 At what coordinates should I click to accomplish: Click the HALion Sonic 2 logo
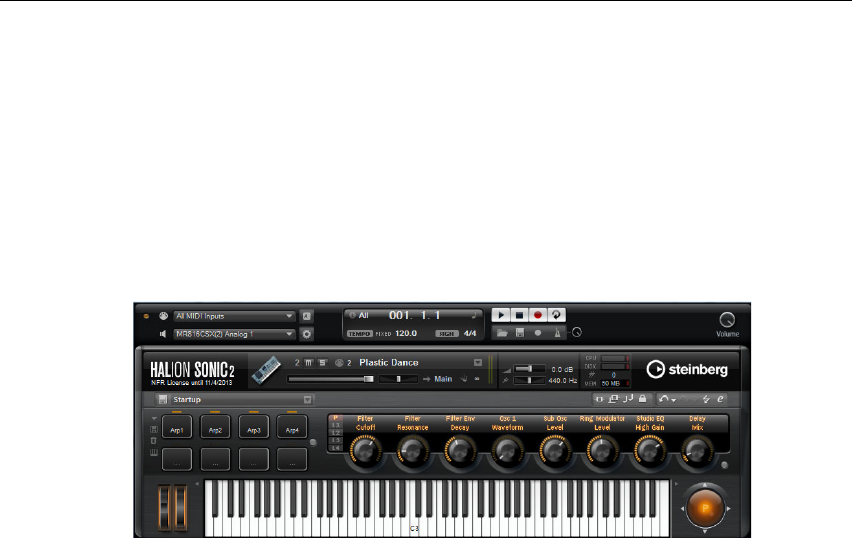tap(192, 370)
